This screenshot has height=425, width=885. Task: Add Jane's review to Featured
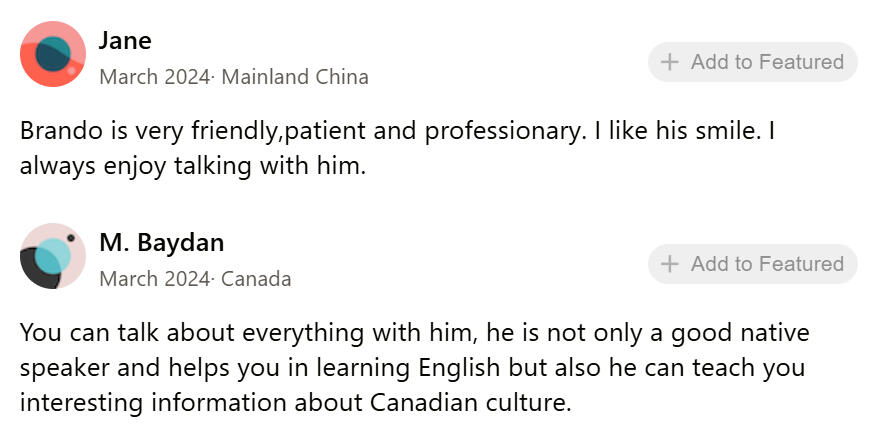752,62
